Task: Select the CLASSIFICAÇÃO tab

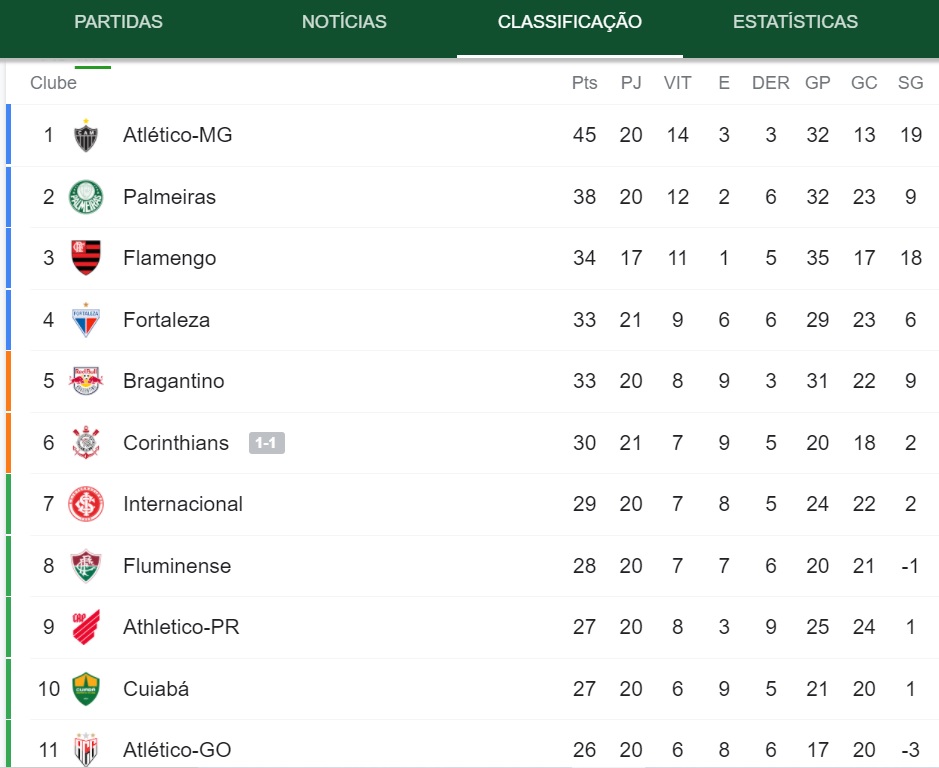Action: click(x=570, y=22)
